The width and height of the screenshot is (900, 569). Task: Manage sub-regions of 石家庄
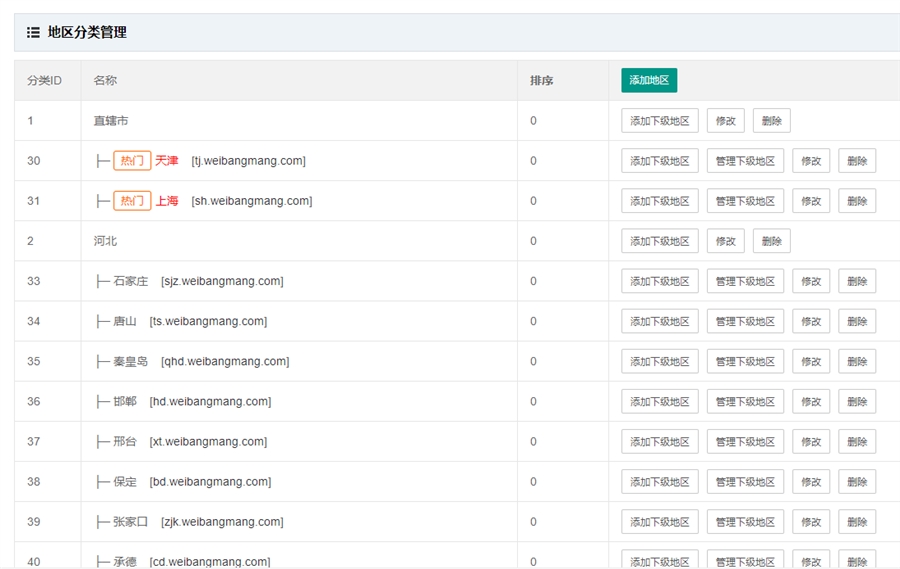[x=745, y=281]
